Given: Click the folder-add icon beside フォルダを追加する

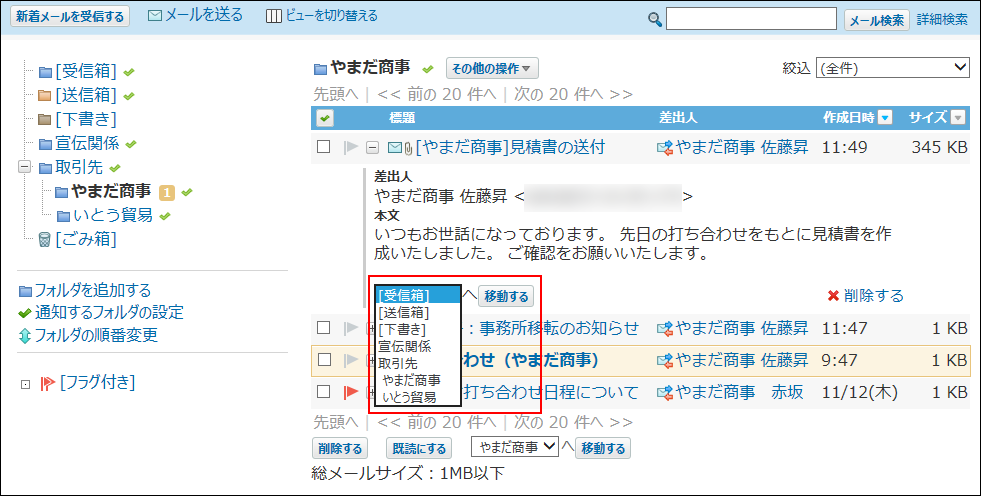Looking at the screenshot, I should pyautogui.click(x=25, y=291).
